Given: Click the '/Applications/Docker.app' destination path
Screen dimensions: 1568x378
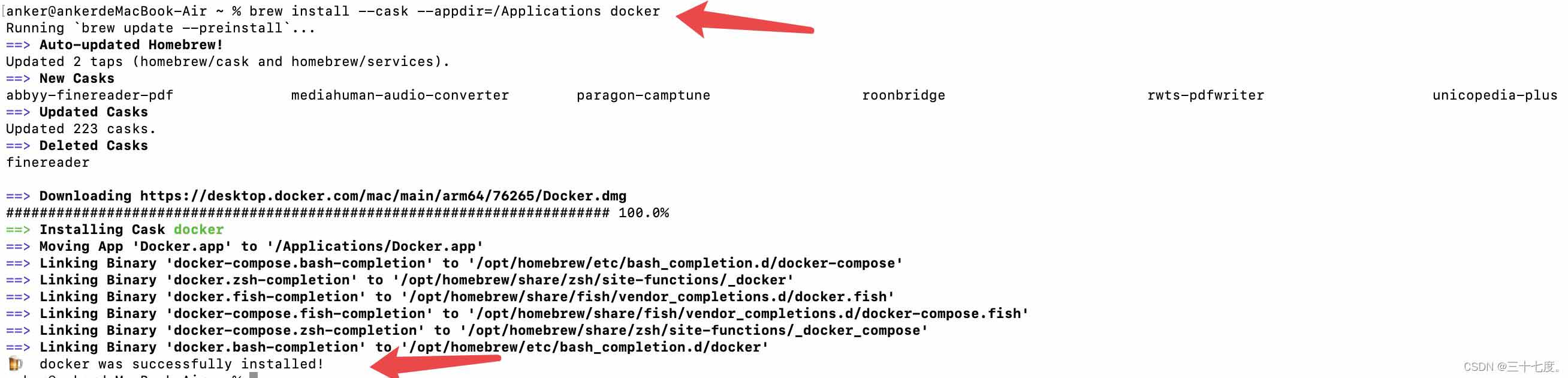Looking at the screenshot, I should coord(375,247).
